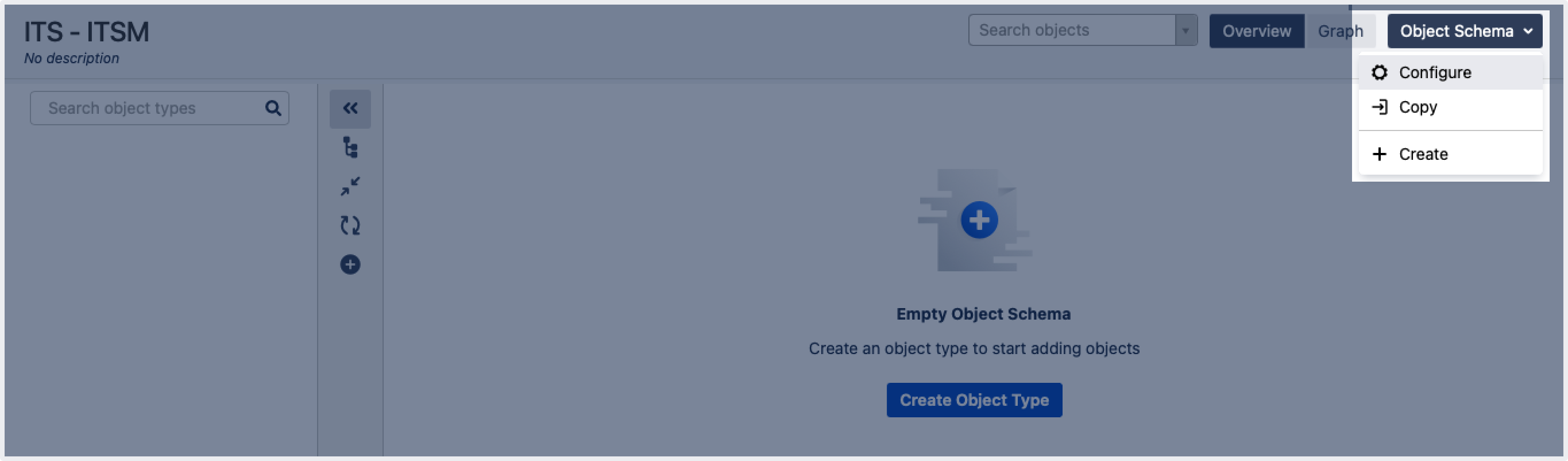1568x461 pixels.
Task: Focus the Search object types field
Action: pyautogui.click(x=152, y=109)
